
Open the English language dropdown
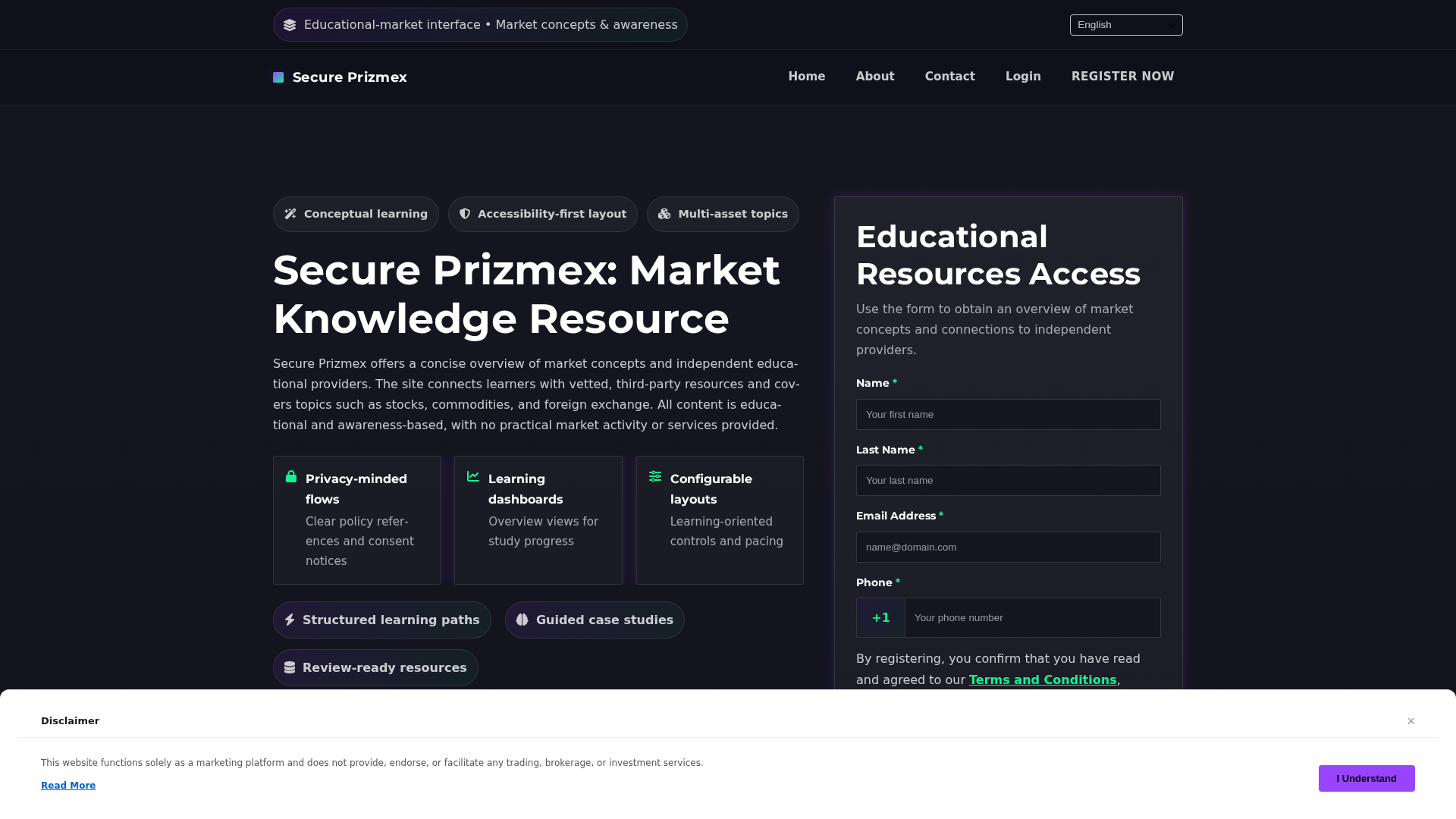tap(1126, 25)
